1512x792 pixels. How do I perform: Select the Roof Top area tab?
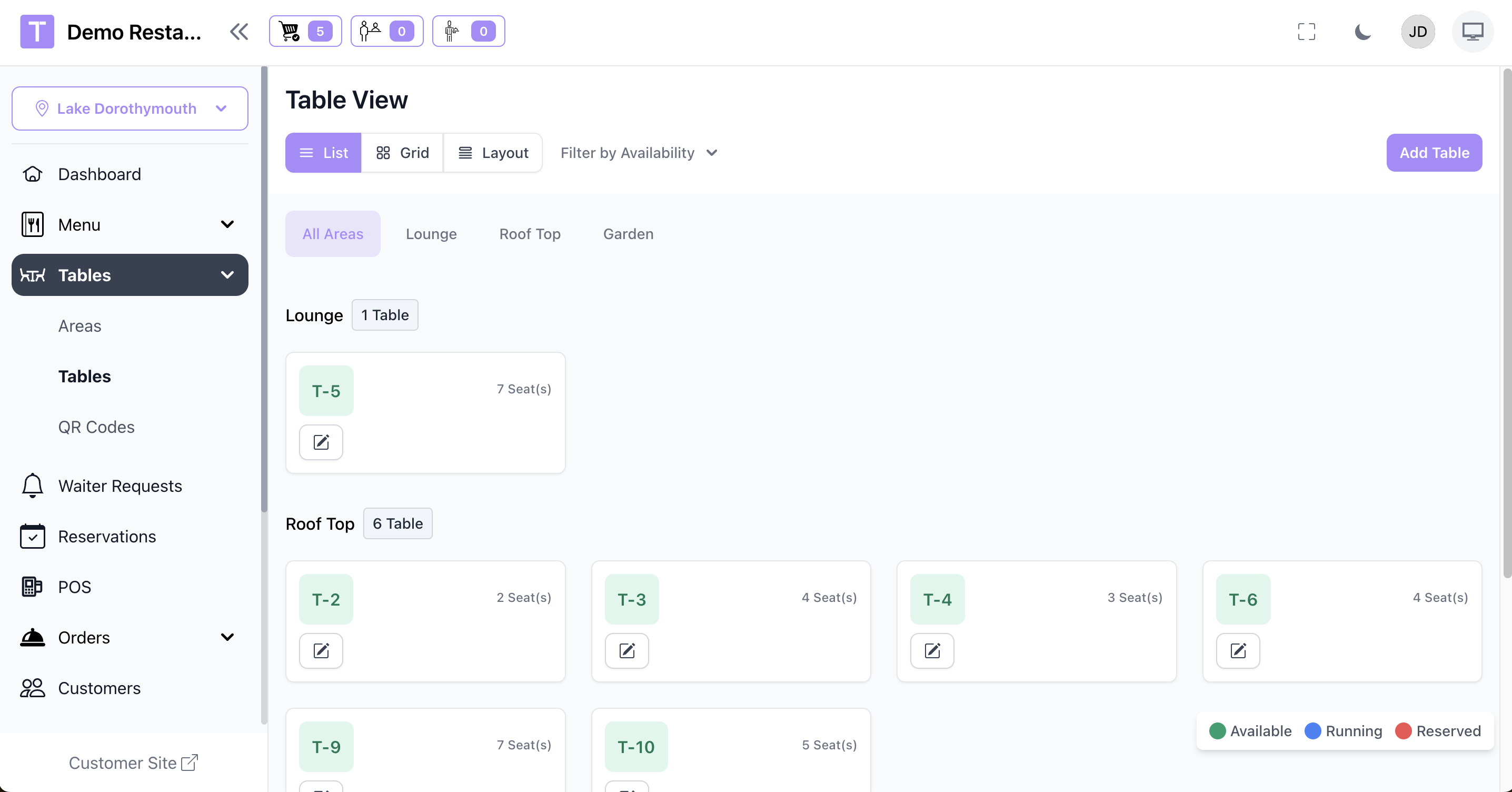click(x=530, y=234)
